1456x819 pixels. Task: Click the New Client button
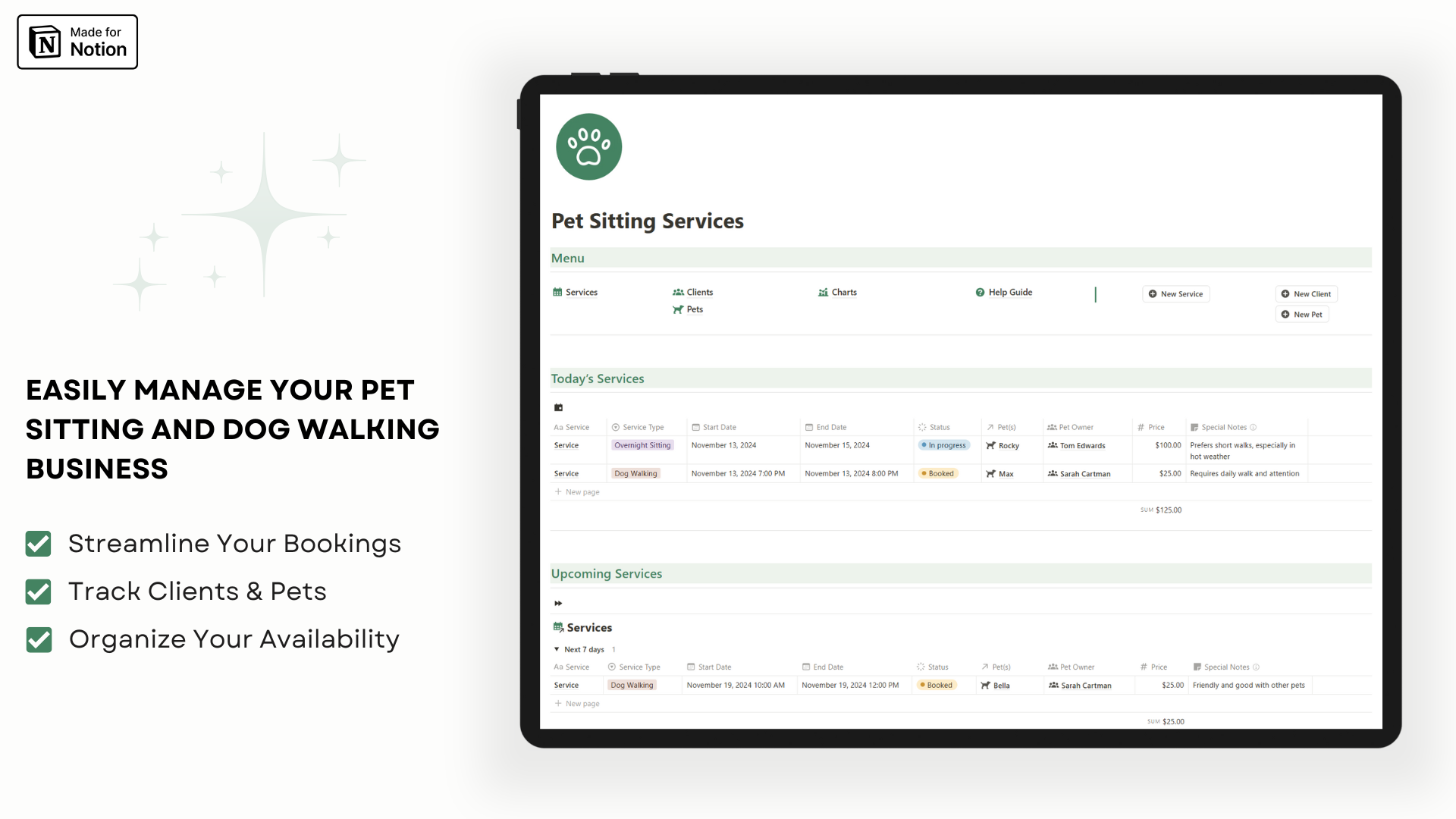(x=1307, y=293)
